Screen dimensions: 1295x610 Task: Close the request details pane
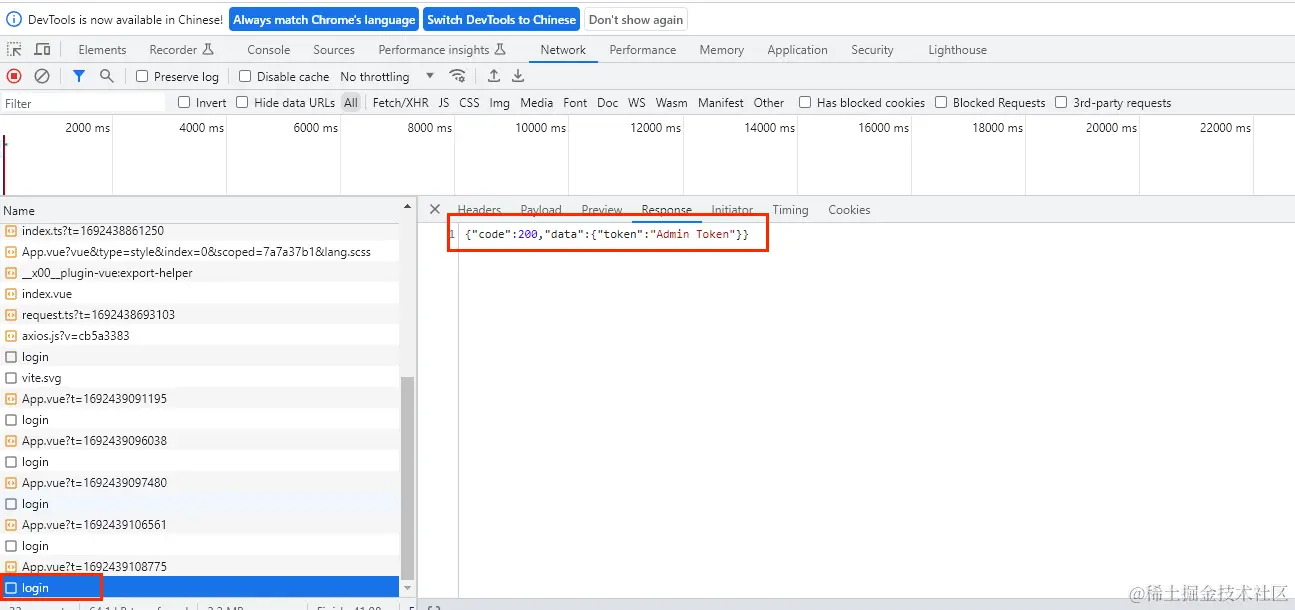(434, 209)
